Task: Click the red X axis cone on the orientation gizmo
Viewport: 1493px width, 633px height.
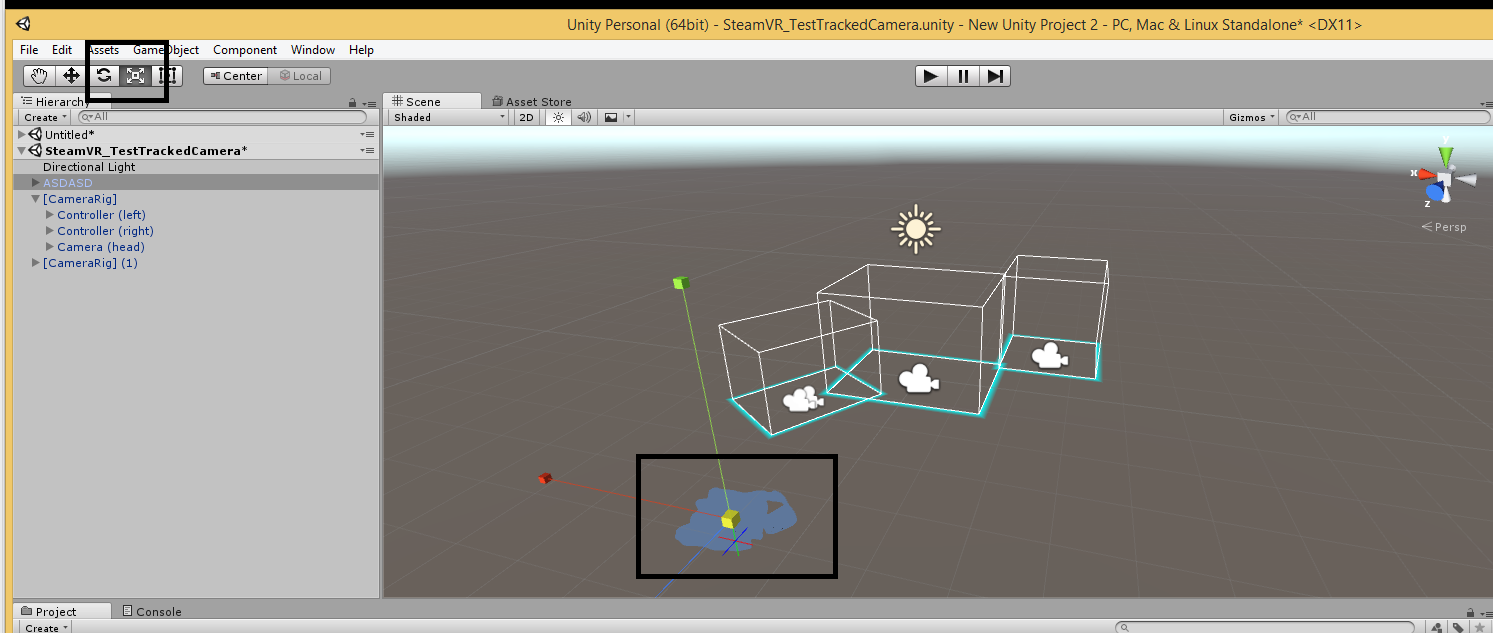Action: 1426,174
